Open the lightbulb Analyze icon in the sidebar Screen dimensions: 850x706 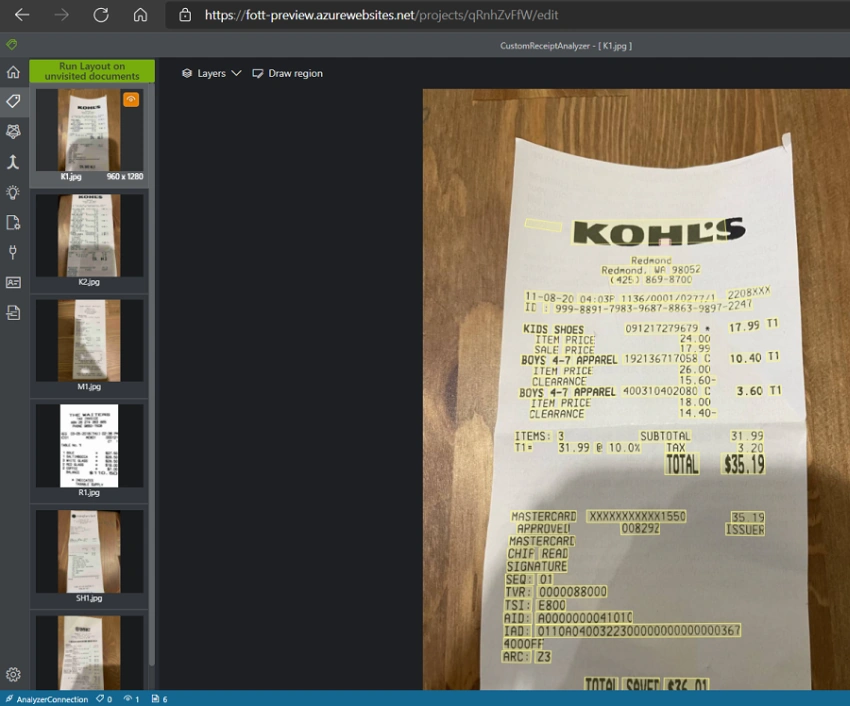coord(13,192)
